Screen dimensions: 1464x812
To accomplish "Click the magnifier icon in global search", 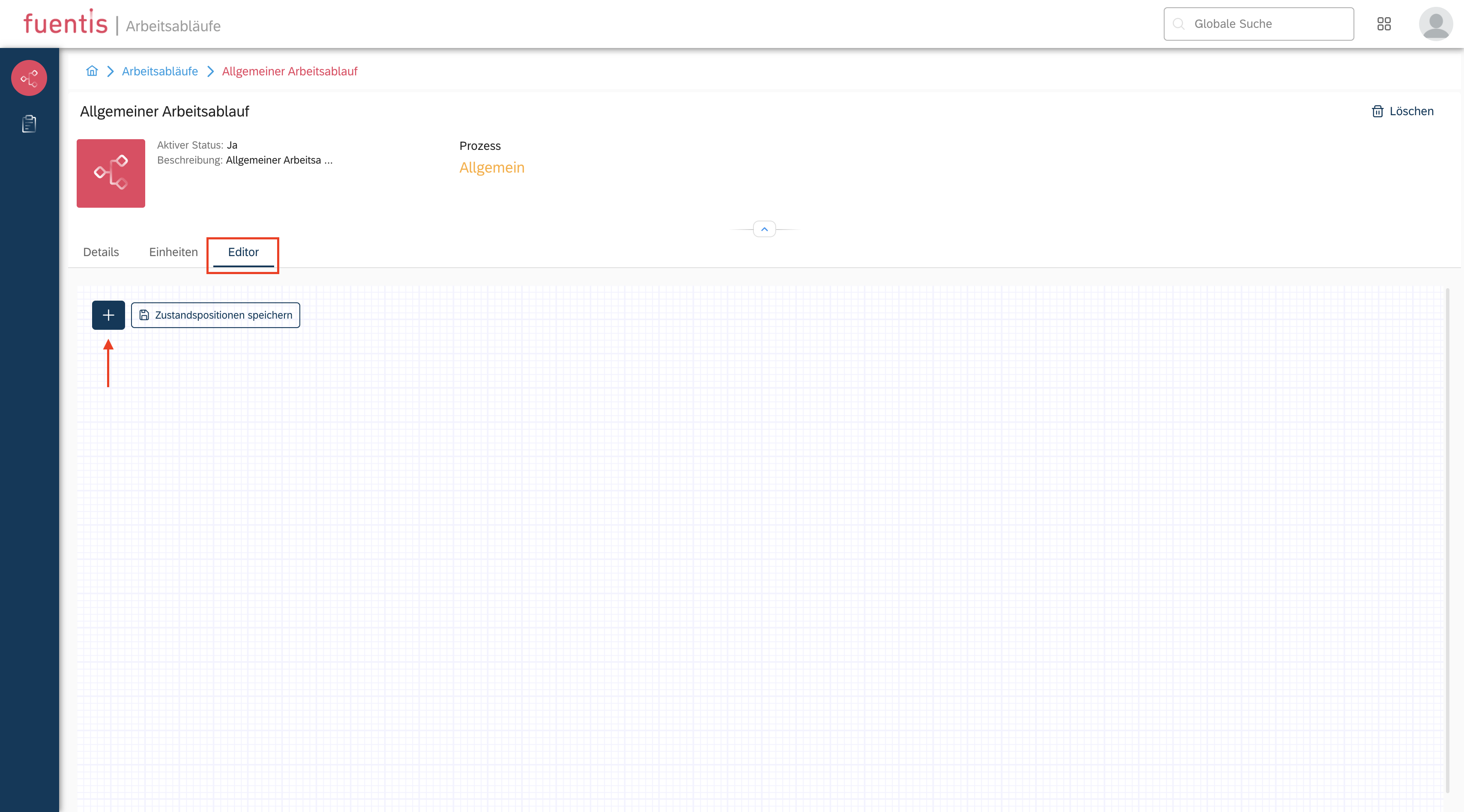I will point(1178,24).
